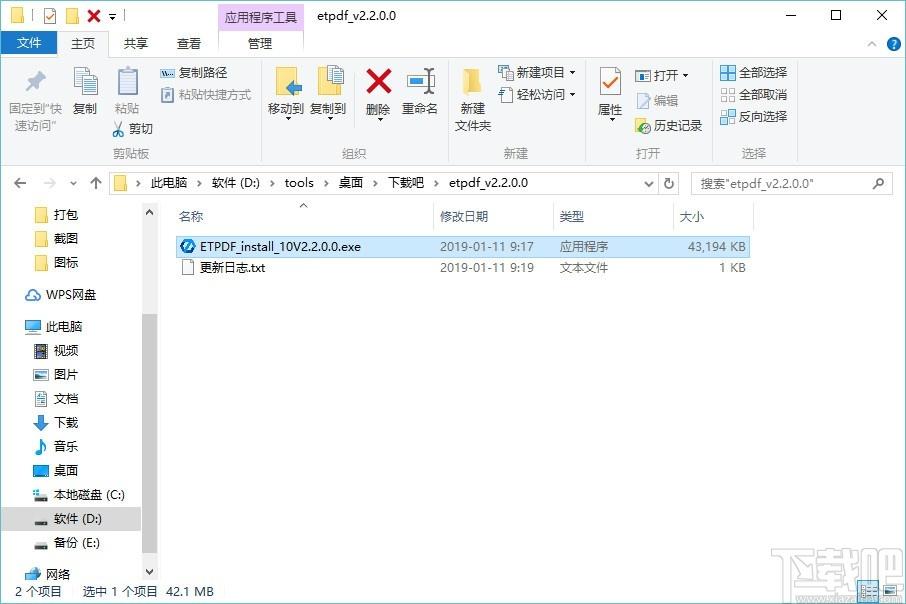Open 文档 in navigation pane
The image size is (906, 604).
tap(56, 399)
